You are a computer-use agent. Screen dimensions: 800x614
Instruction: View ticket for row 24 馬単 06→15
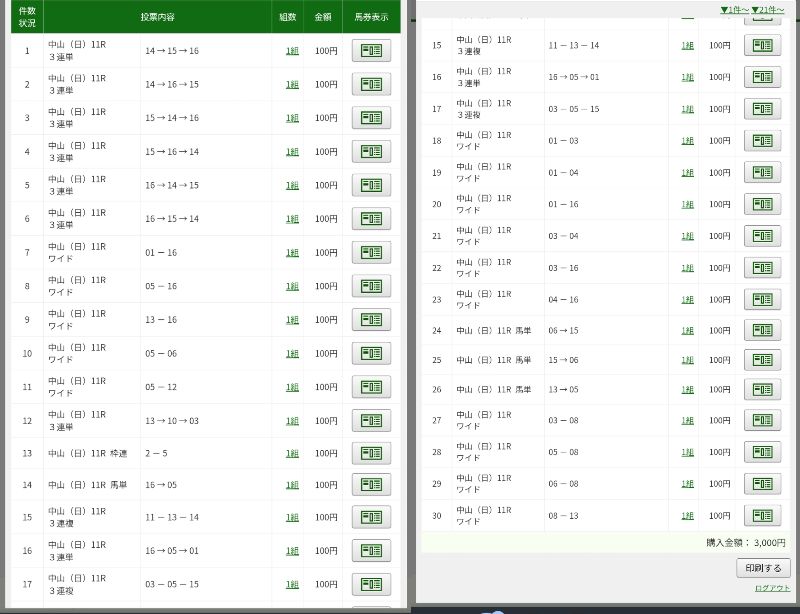(x=762, y=331)
